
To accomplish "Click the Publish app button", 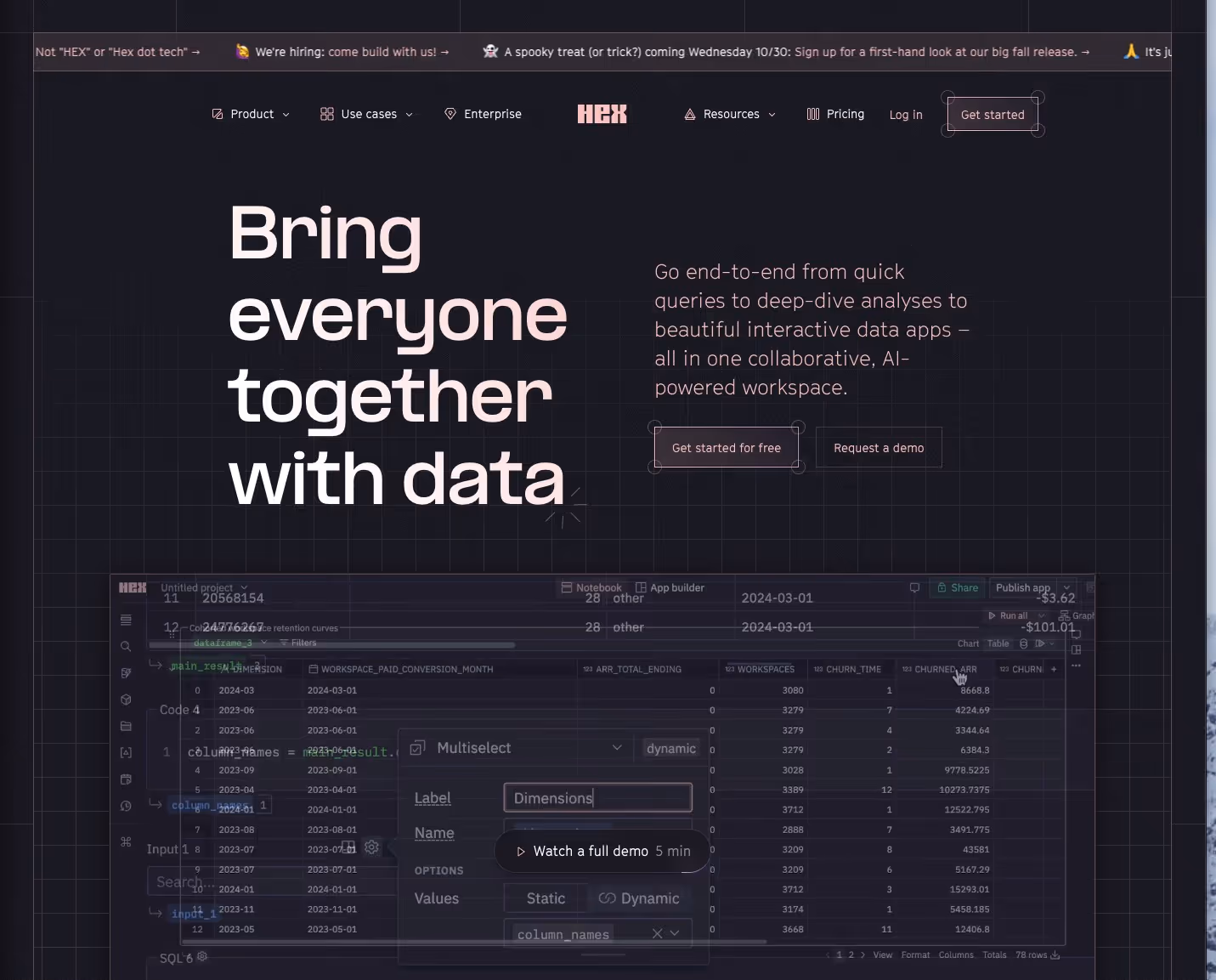I will pyautogui.click(x=1023, y=587).
